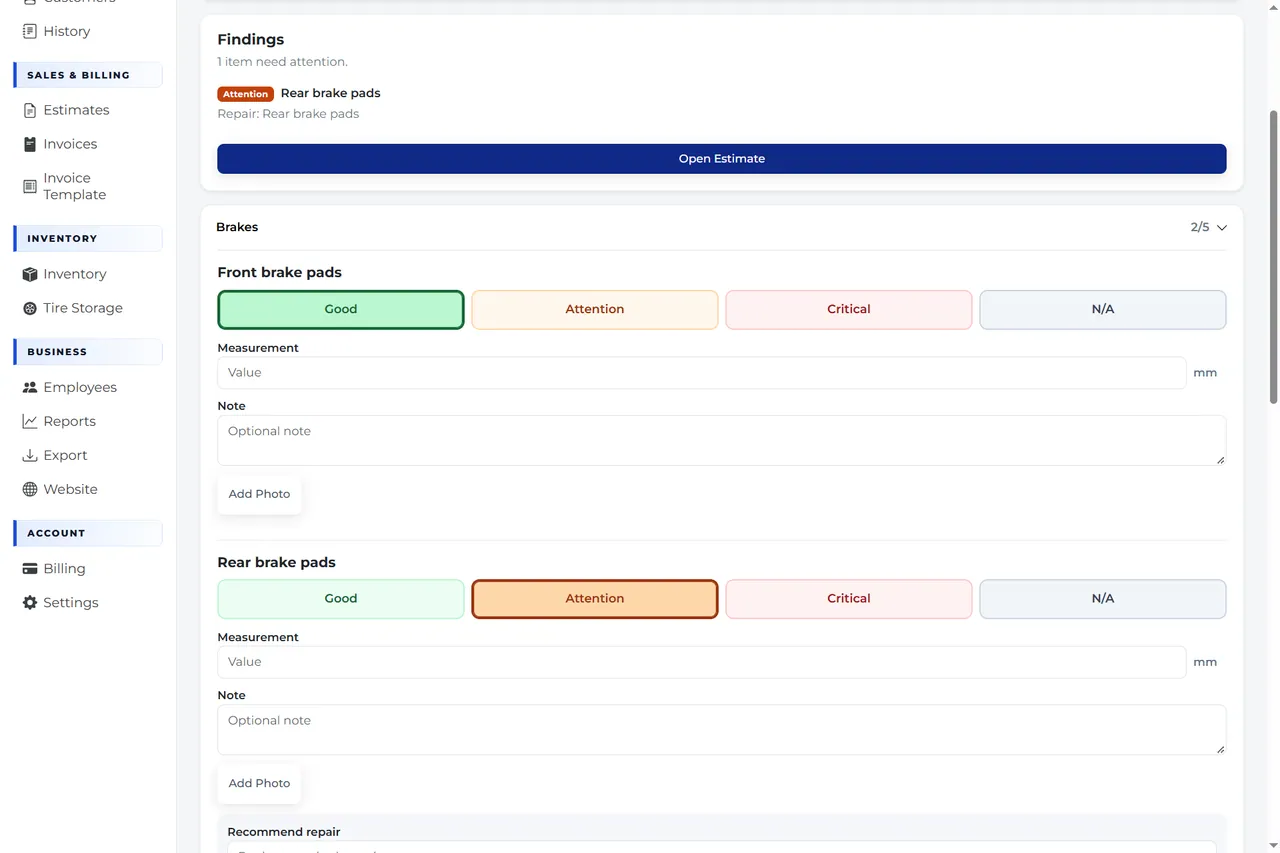Mark Rear brake pads as Good
1280x853 pixels.
coord(341,598)
